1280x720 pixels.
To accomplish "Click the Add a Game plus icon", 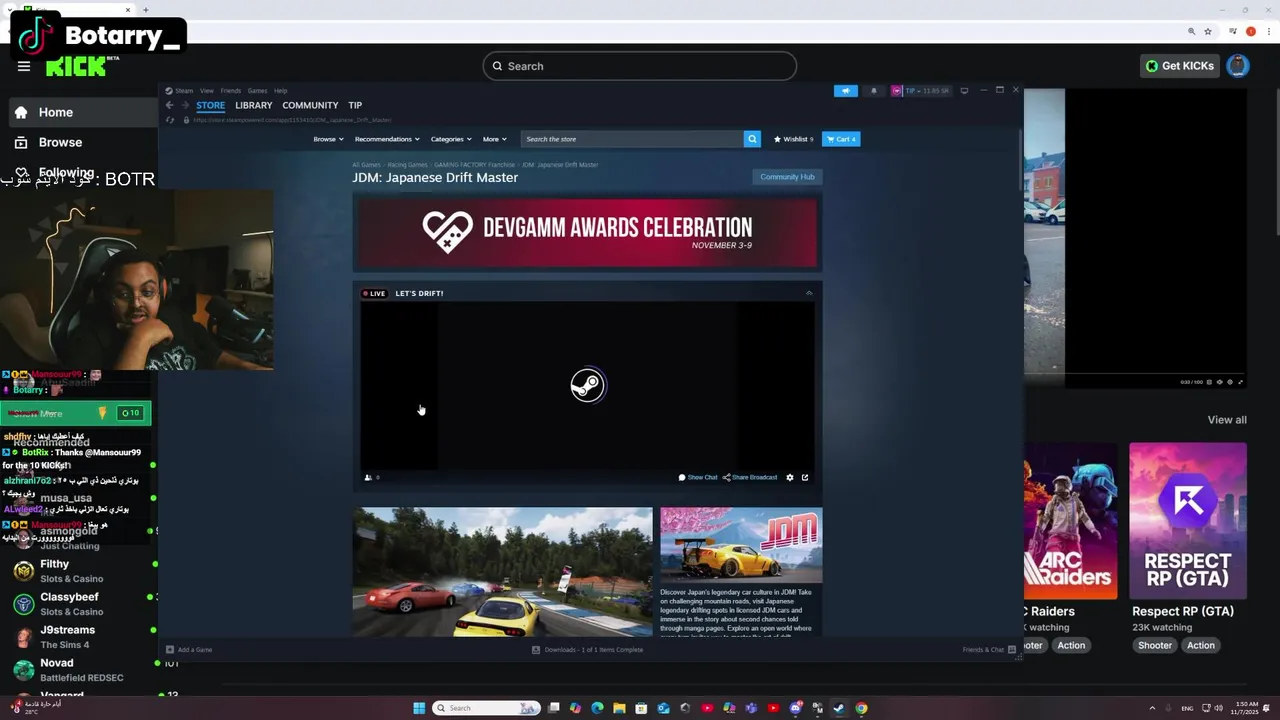I will 170,650.
